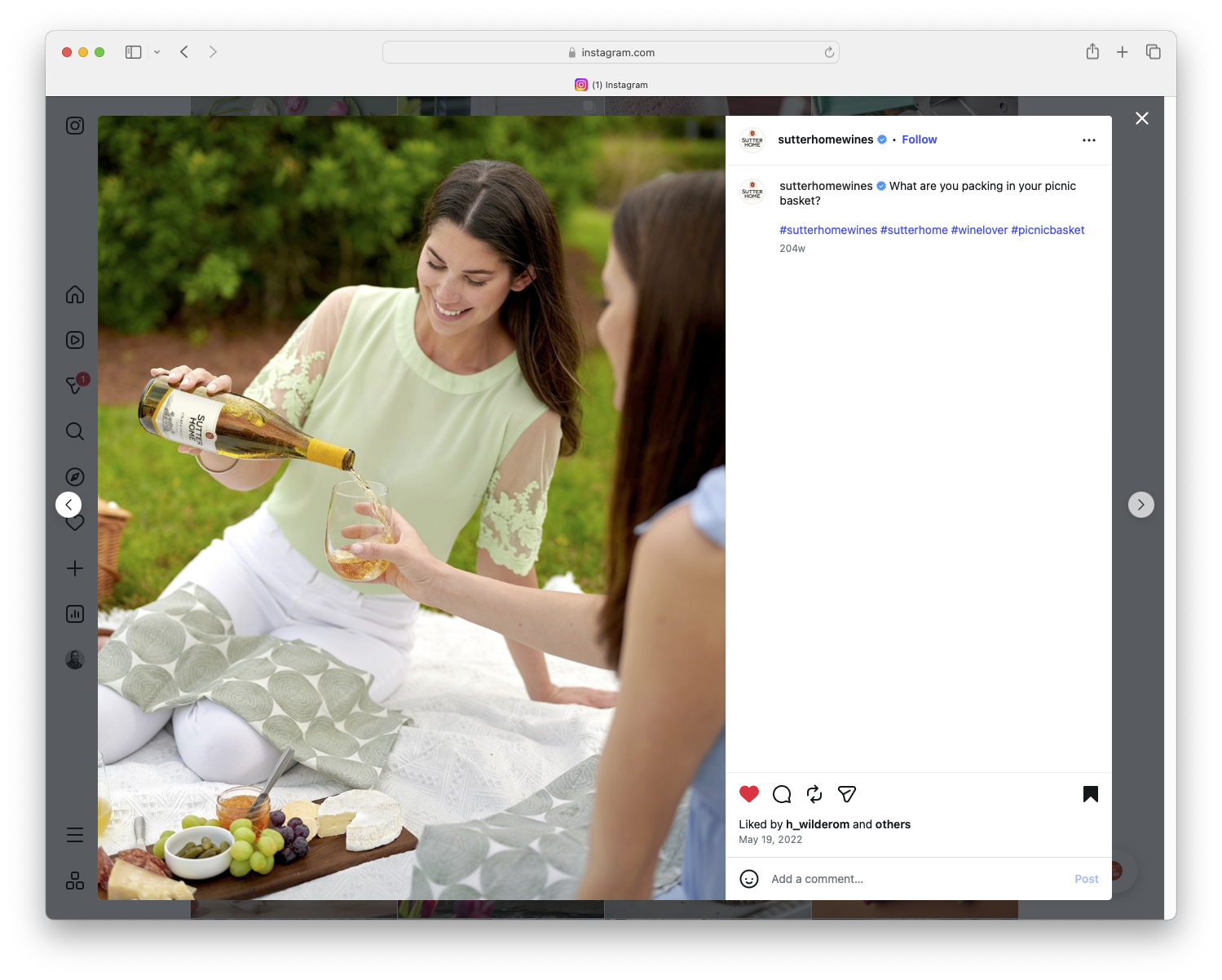The image size is (1222, 980).
Task: Open Direct Messages with the unread badge
Action: (x=74, y=386)
